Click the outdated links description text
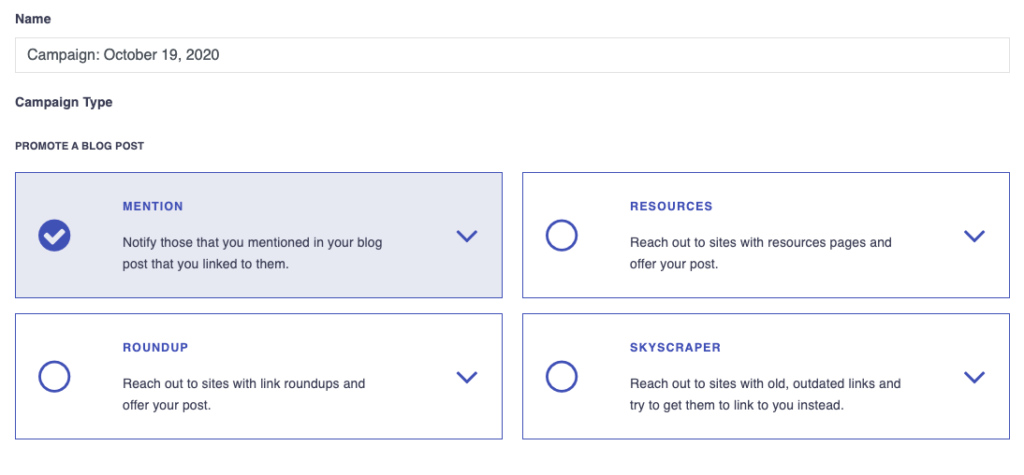The width and height of the screenshot is (1024, 475). click(x=765, y=395)
